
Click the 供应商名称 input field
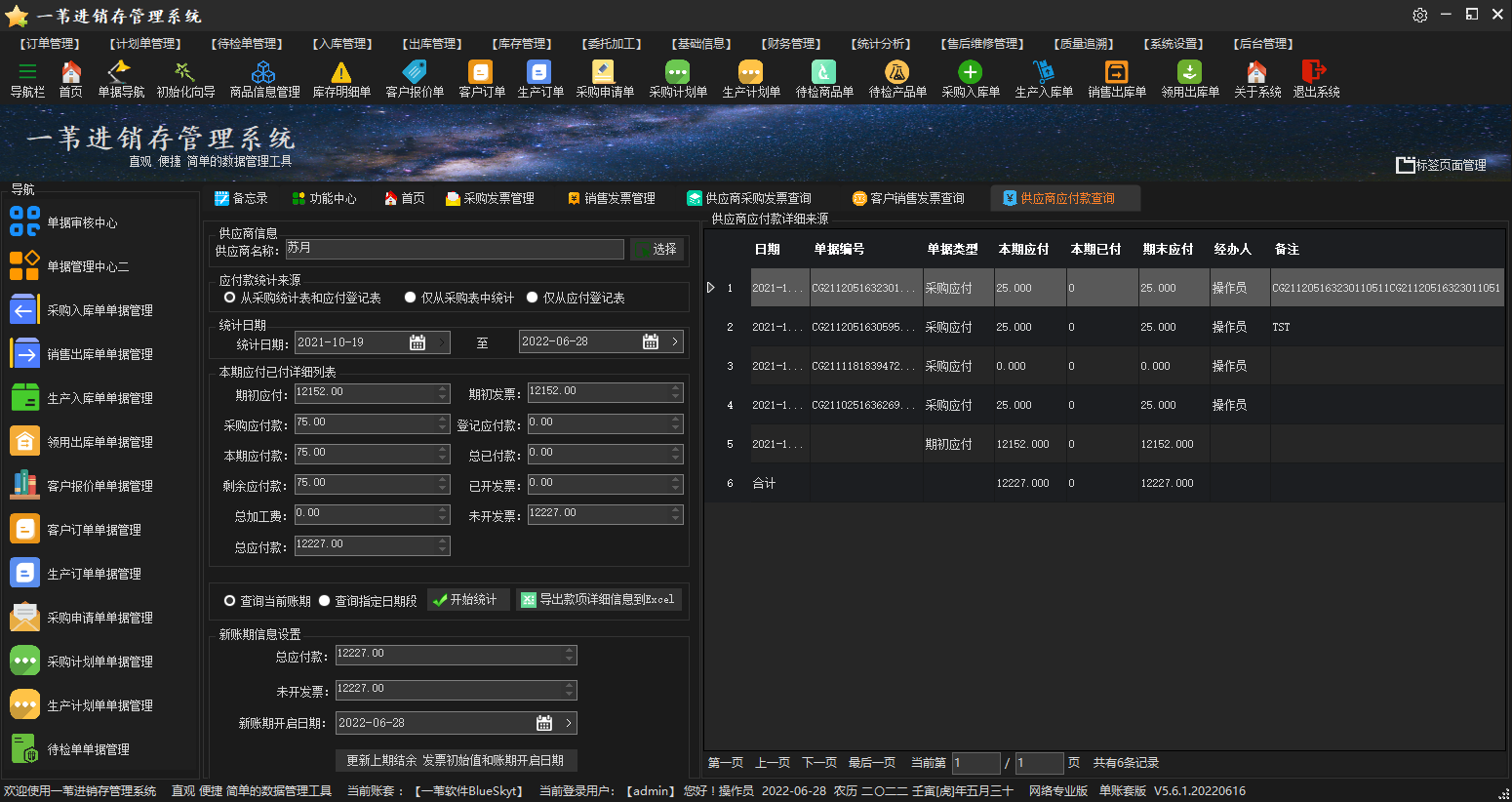(x=454, y=249)
